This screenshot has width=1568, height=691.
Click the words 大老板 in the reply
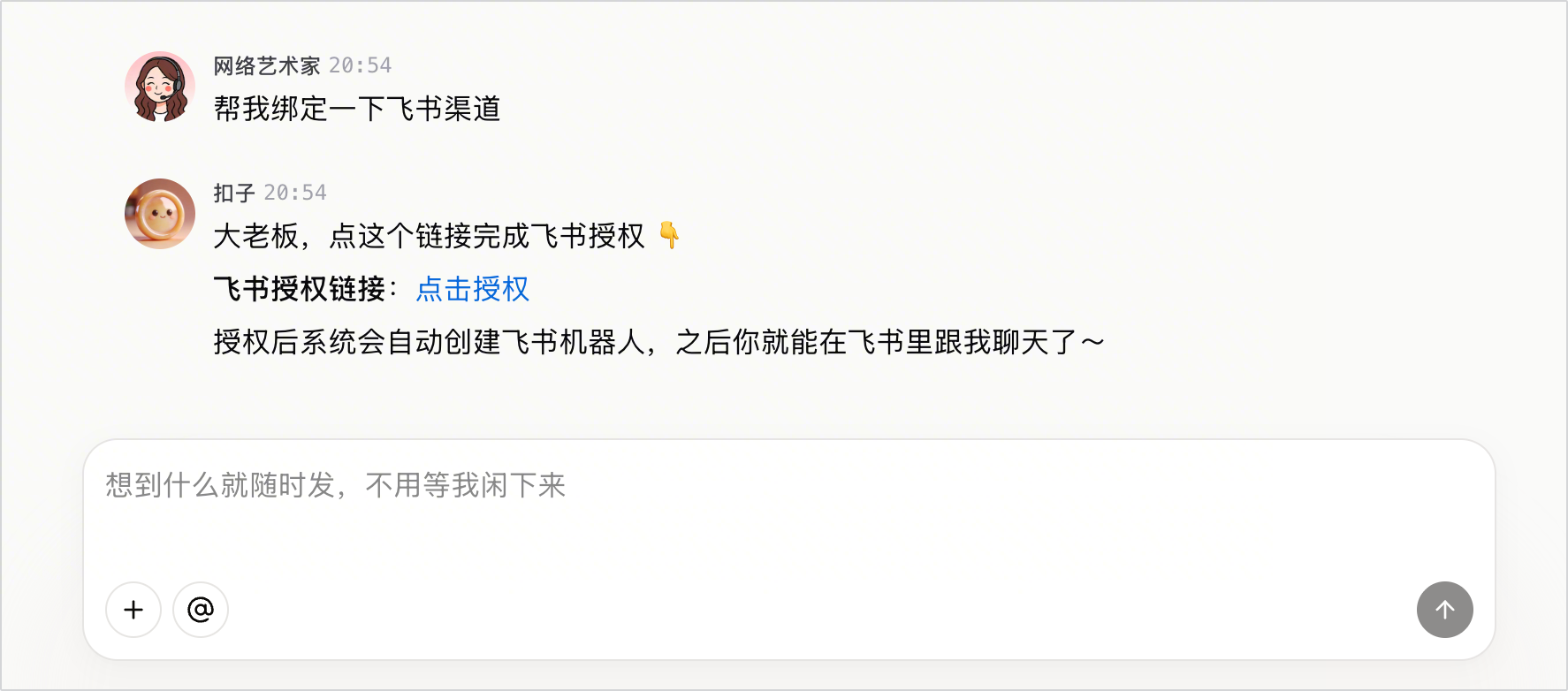point(256,236)
